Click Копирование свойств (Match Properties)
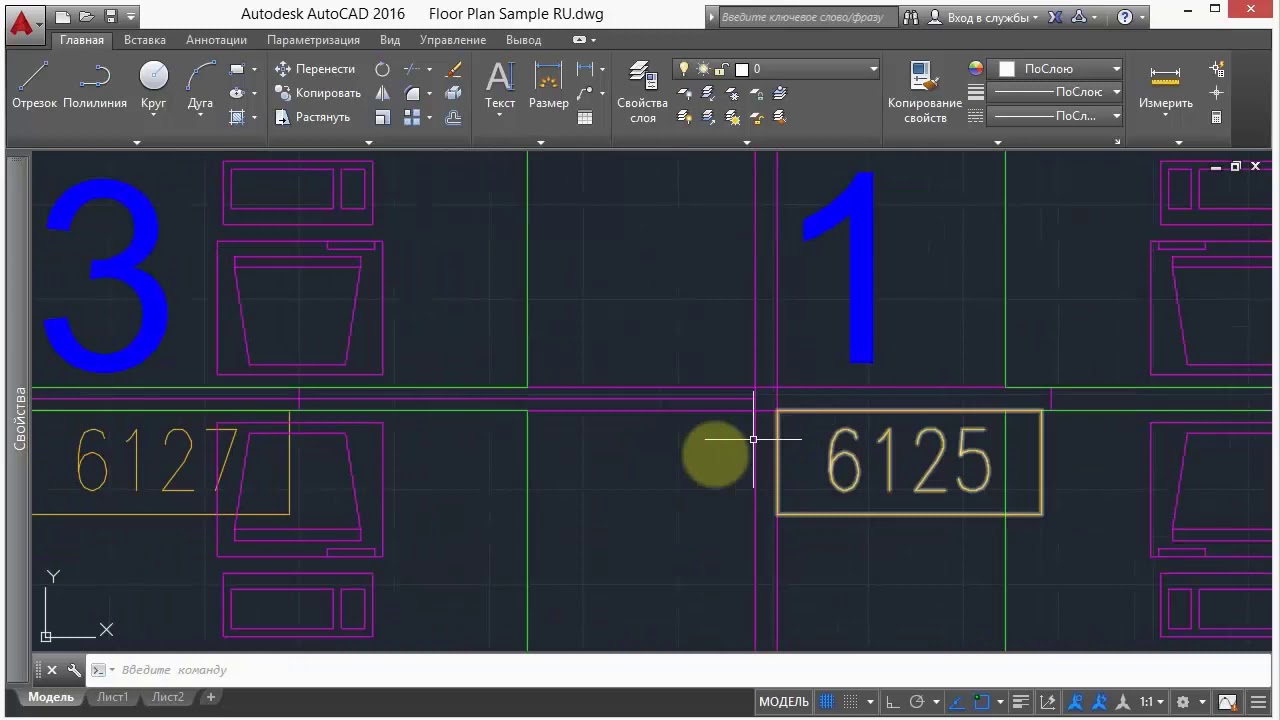 [x=924, y=92]
